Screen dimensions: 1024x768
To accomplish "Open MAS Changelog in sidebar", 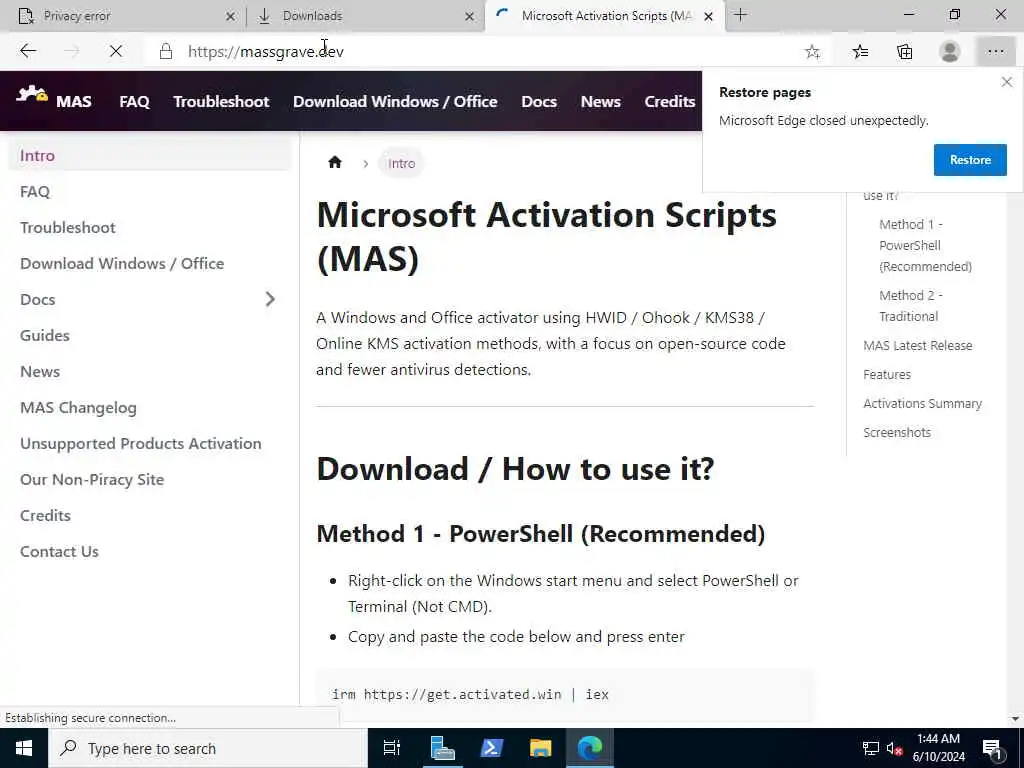I will [78, 408].
